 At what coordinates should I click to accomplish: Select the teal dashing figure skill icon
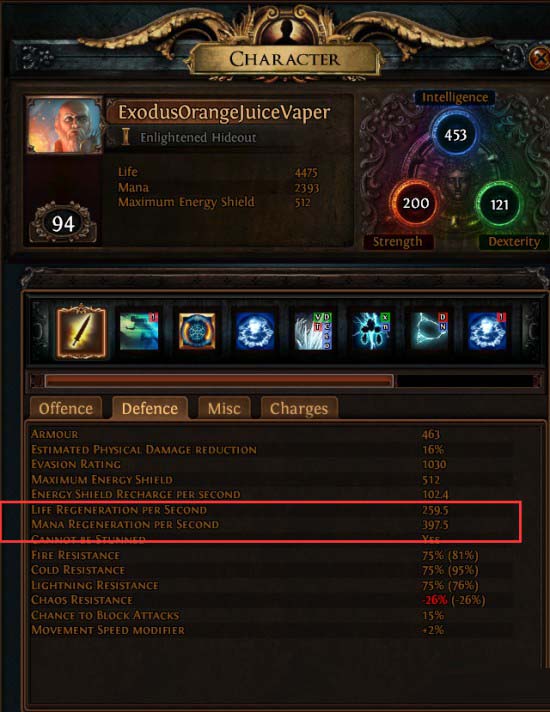tap(139, 331)
